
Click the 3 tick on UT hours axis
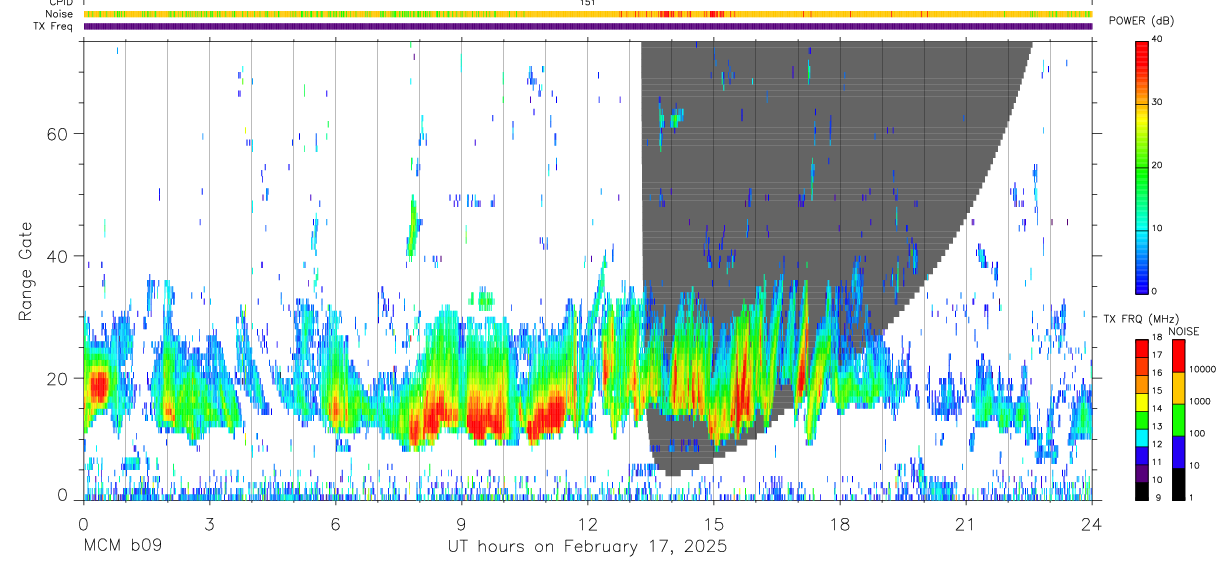tap(209, 523)
